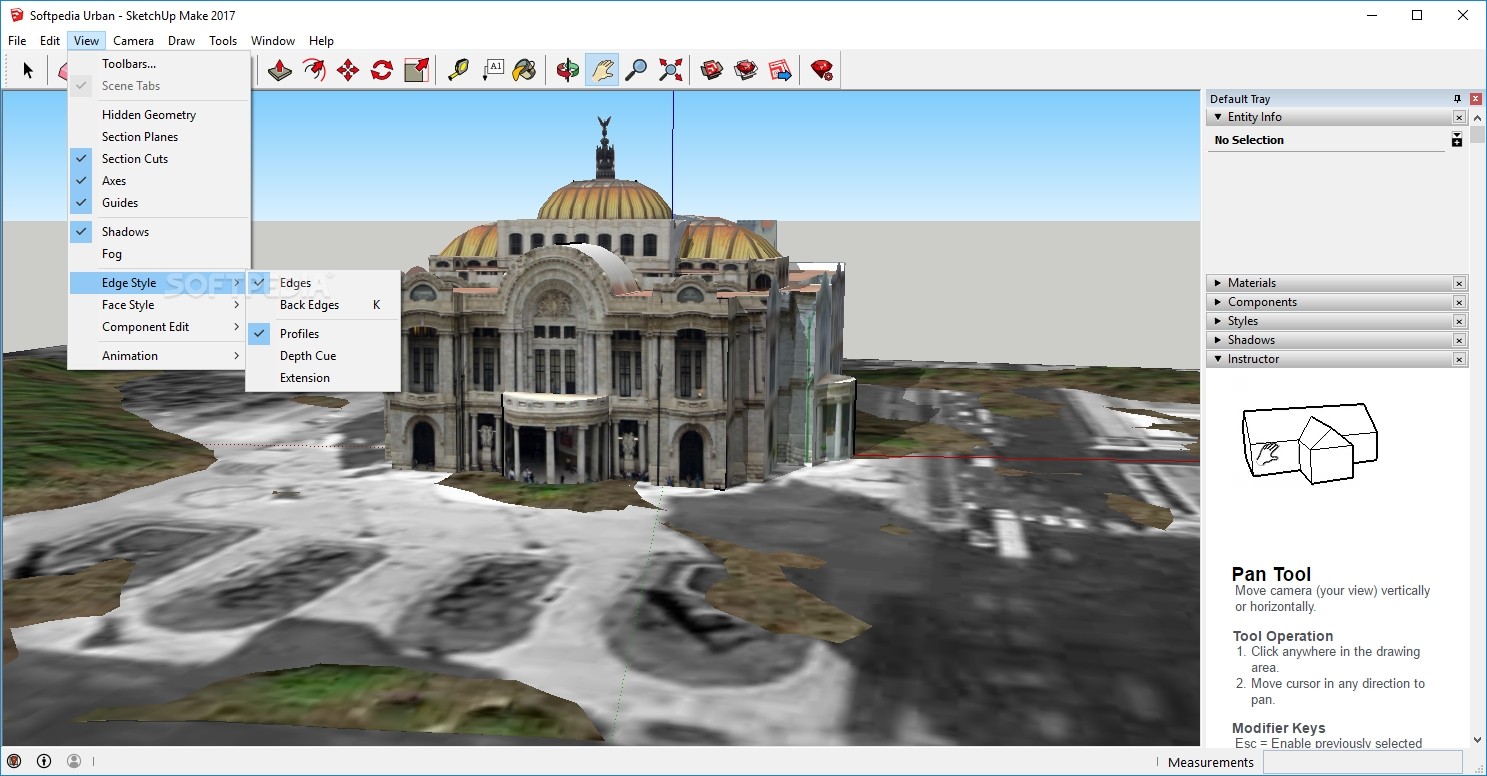The width and height of the screenshot is (1487, 776).
Task: Pin the Default Tray panel
Action: (1457, 99)
